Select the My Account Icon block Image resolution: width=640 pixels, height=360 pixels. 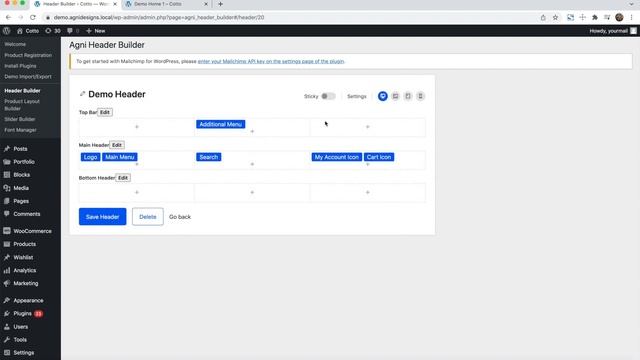pos(337,157)
